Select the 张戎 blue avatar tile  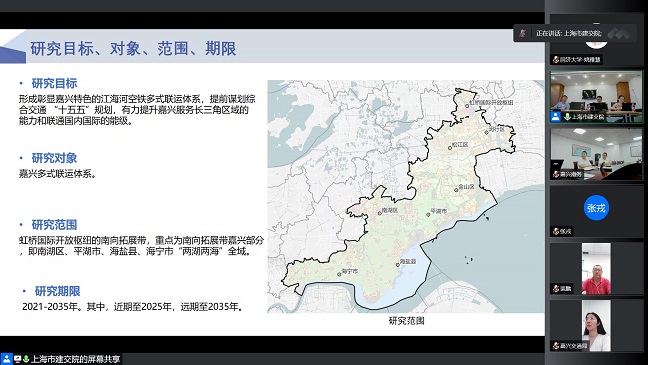coord(596,211)
